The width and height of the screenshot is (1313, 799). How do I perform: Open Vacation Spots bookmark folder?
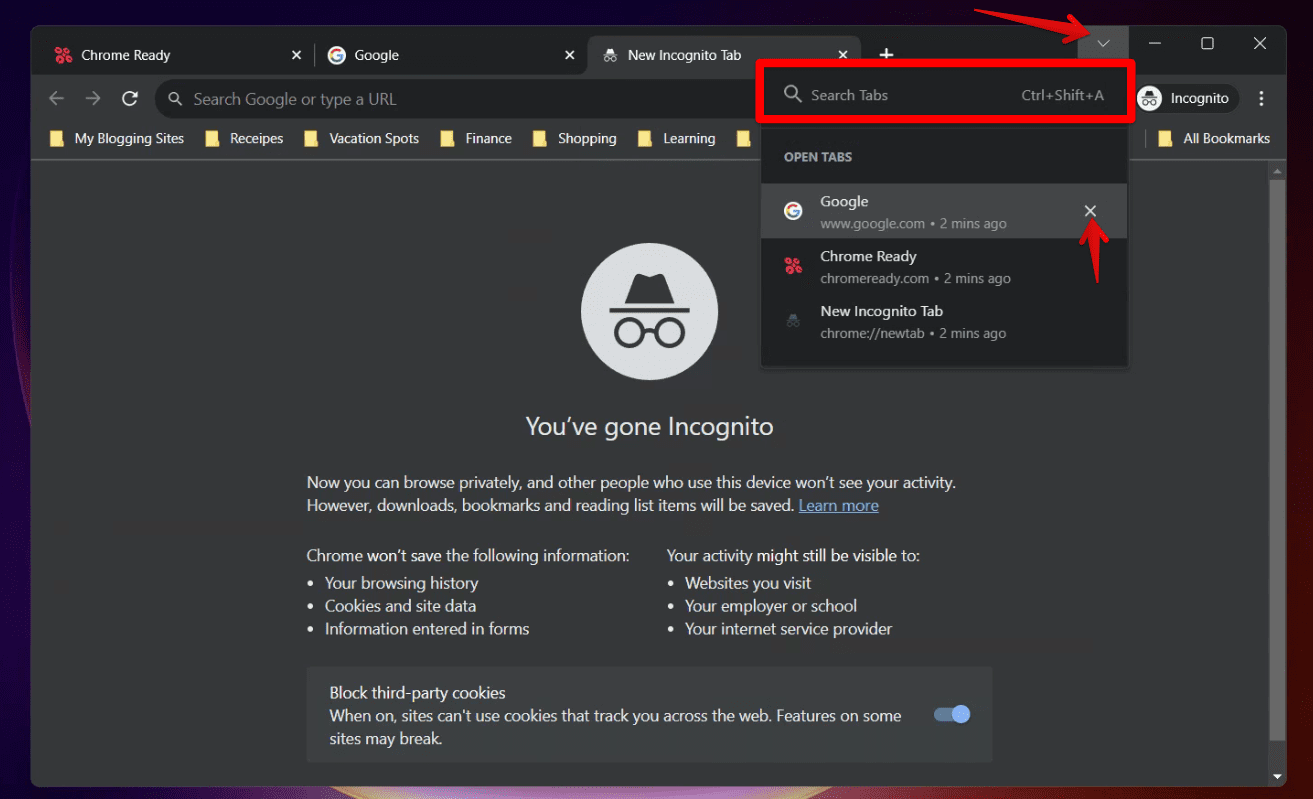coord(361,139)
